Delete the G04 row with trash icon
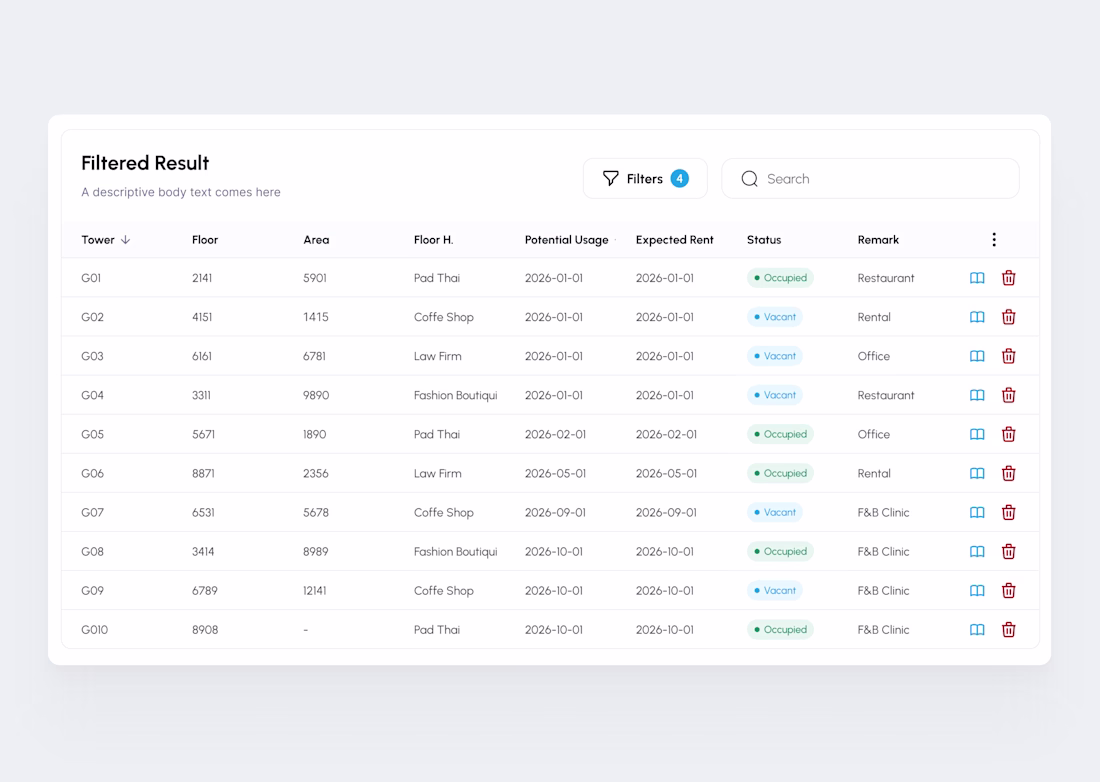1100x782 pixels. click(x=1009, y=395)
